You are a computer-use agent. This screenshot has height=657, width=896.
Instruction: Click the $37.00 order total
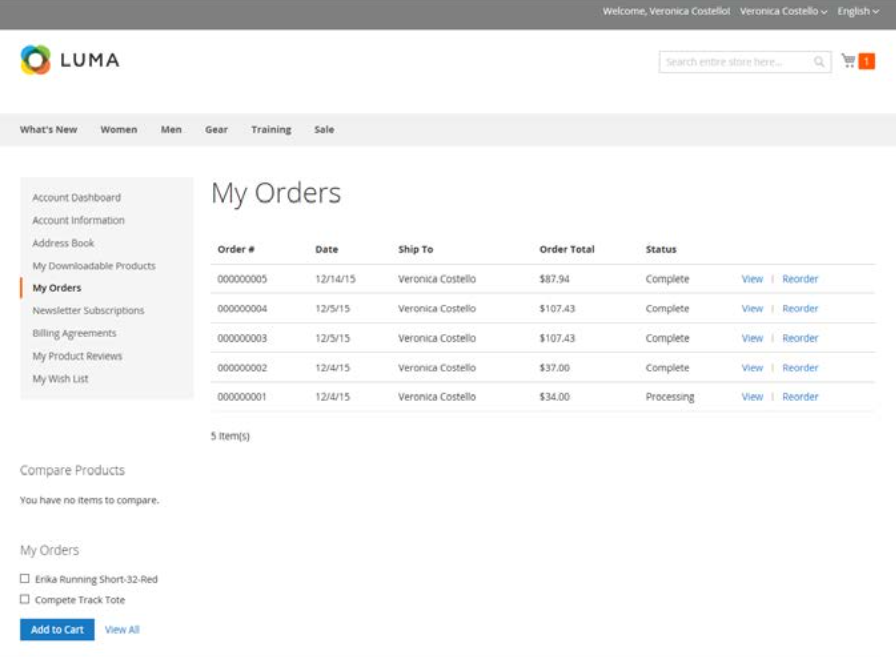coord(554,368)
